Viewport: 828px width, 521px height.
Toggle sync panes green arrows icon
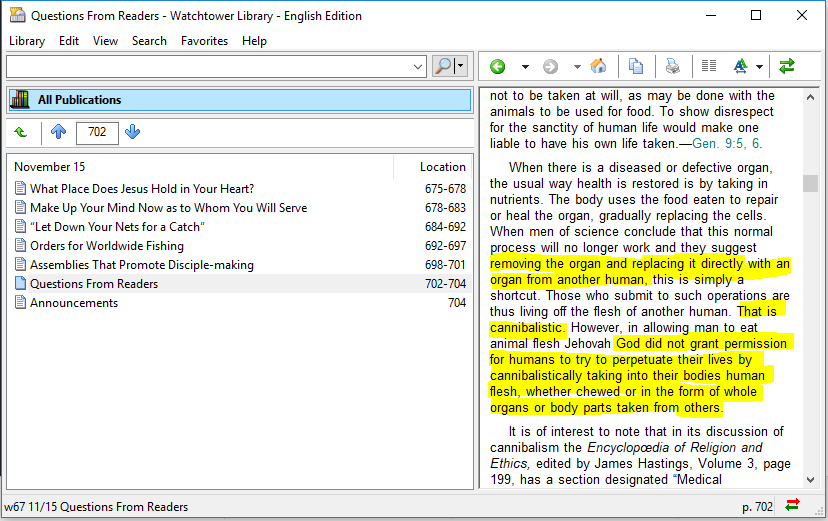tap(787, 67)
